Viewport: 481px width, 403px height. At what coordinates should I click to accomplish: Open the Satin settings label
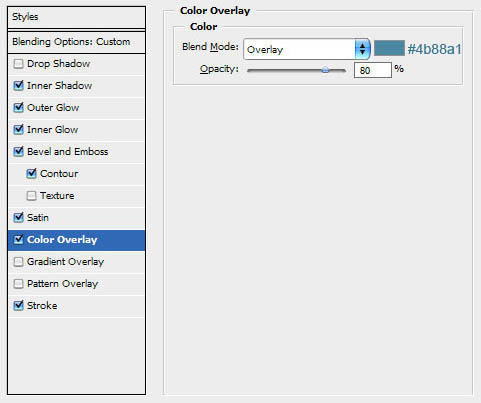(38, 218)
